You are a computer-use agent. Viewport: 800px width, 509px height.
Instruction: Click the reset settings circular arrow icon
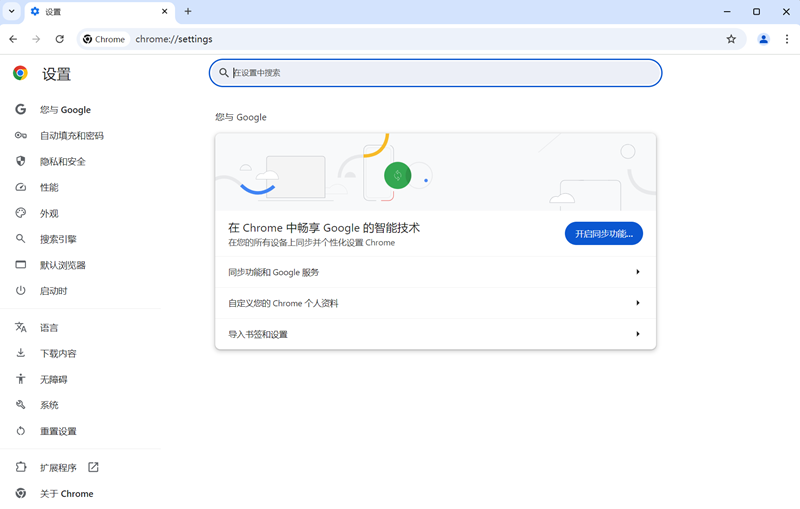click(20, 431)
